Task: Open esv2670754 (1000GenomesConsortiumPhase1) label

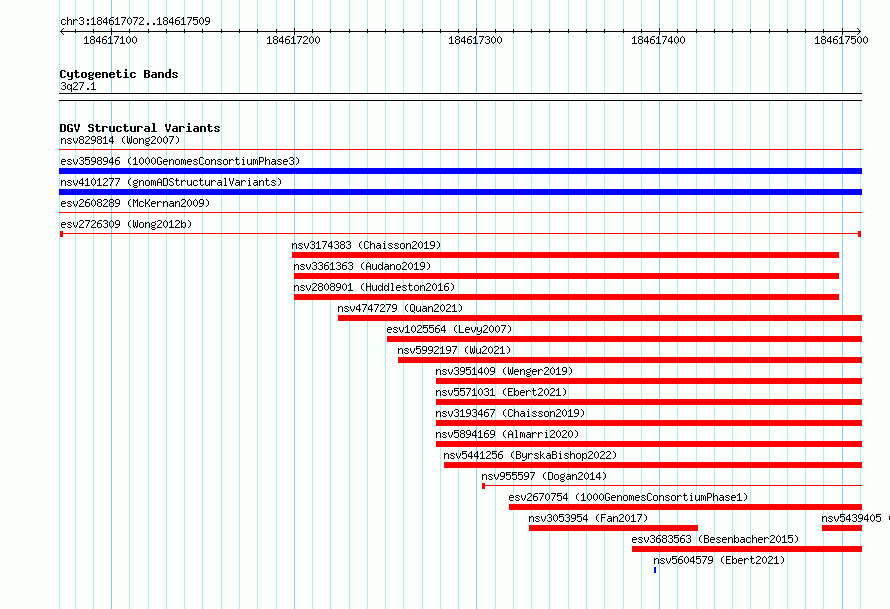Action: pos(628,497)
